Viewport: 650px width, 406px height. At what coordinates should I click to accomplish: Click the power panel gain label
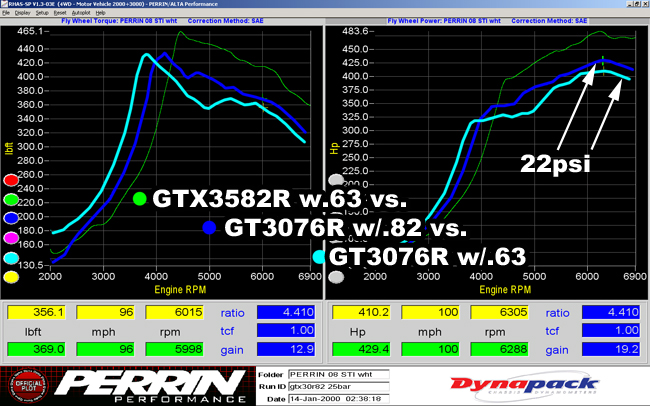557,350
